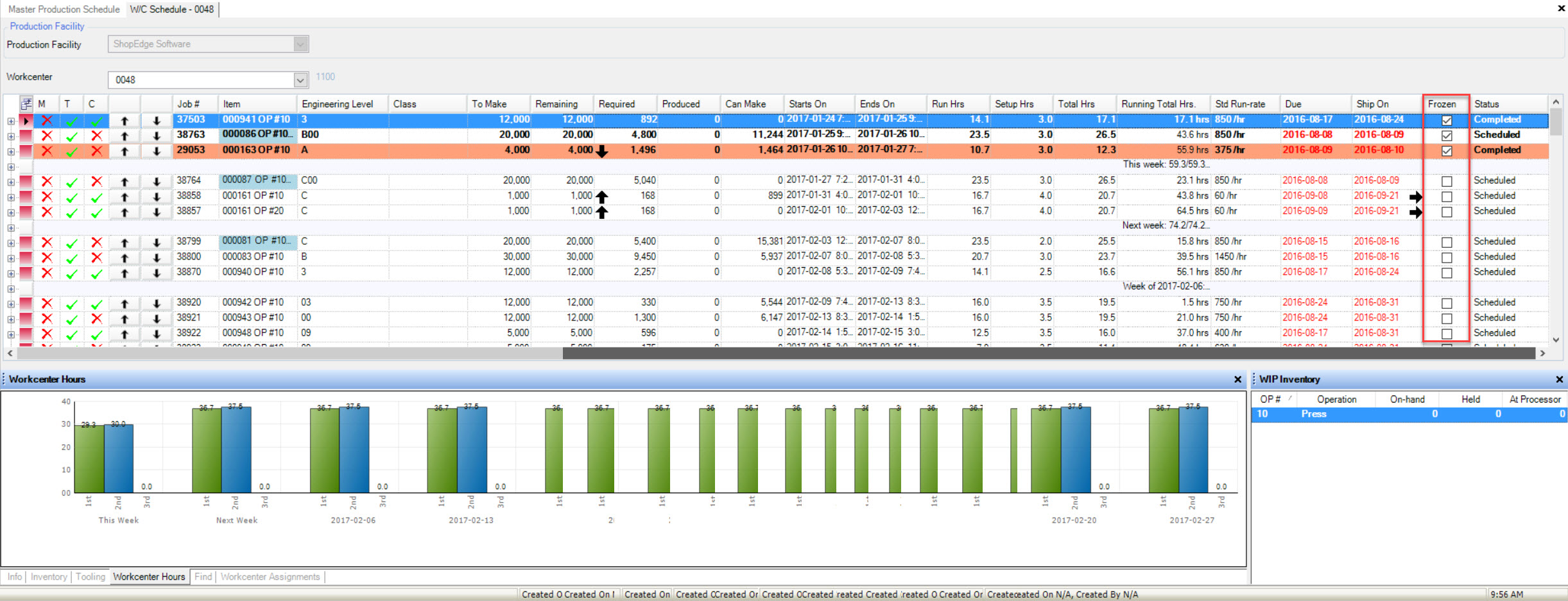Image resolution: width=1568 pixels, height=601 pixels.
Task: Click row selector indicator for job 37503
Action: pos(26,120)
